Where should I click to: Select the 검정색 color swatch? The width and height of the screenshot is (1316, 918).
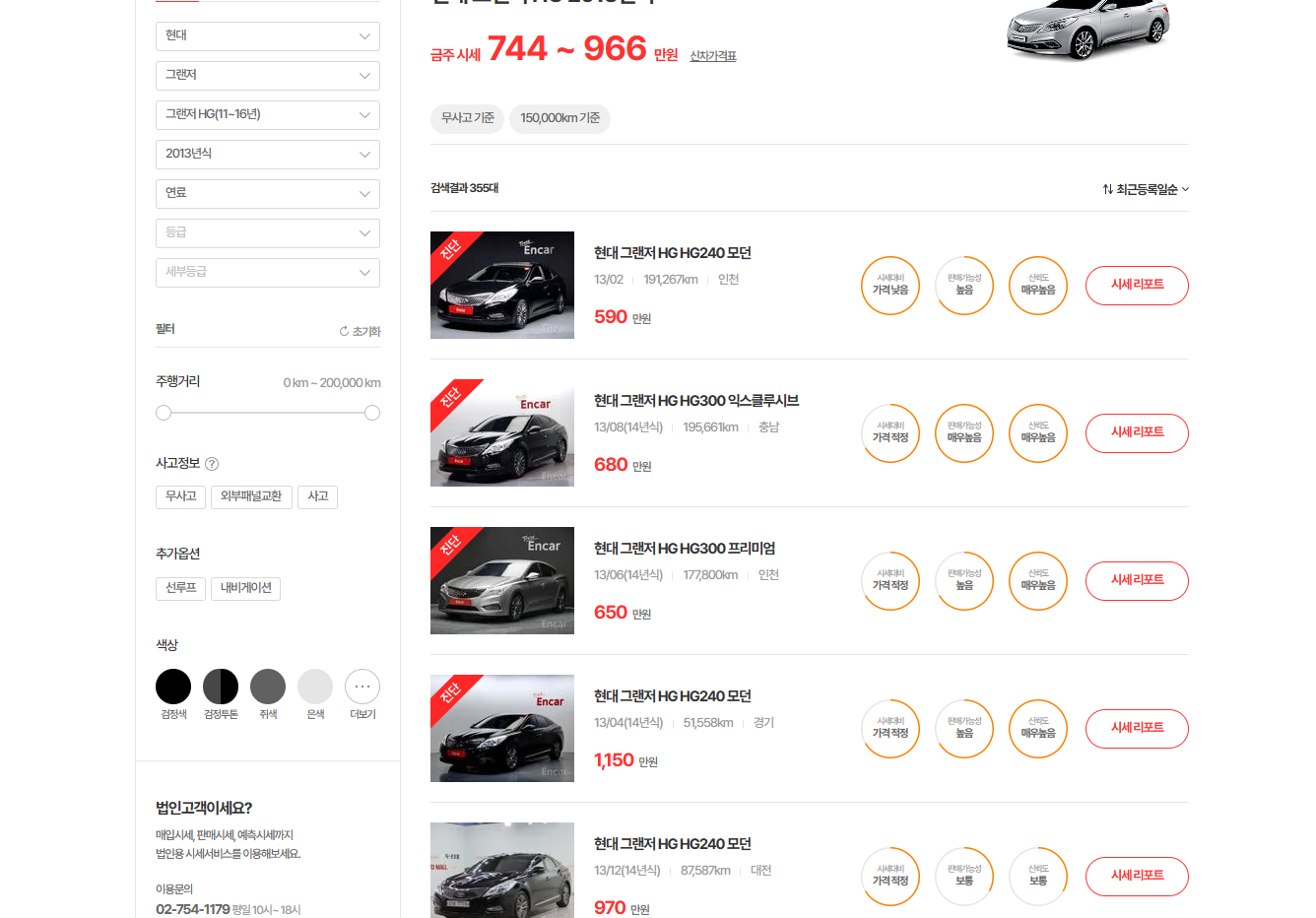coord(173,687)
